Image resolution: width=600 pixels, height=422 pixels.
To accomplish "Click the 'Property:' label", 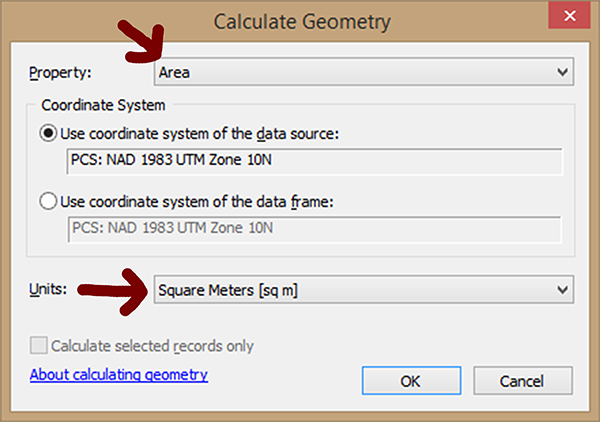I will [x=59, y=73].
